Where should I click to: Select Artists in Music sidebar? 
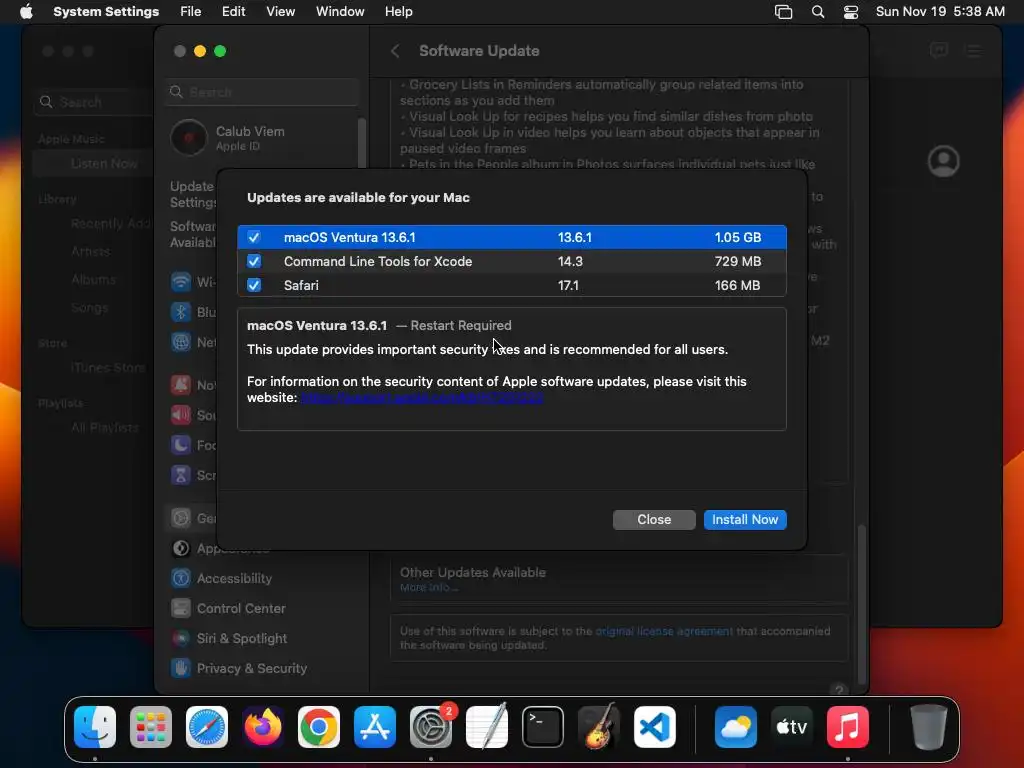click(90, 251)
